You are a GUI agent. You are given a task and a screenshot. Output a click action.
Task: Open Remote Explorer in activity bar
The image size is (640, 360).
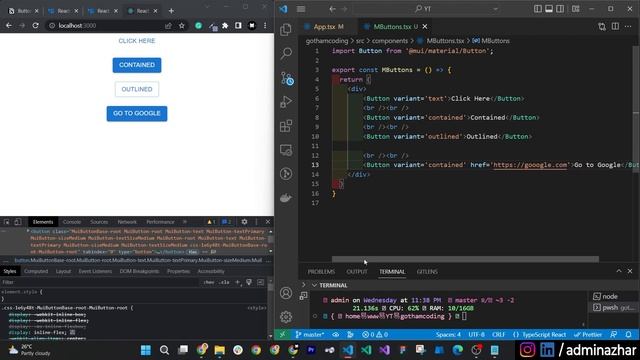pyautogui.click(x=286, y=150)
